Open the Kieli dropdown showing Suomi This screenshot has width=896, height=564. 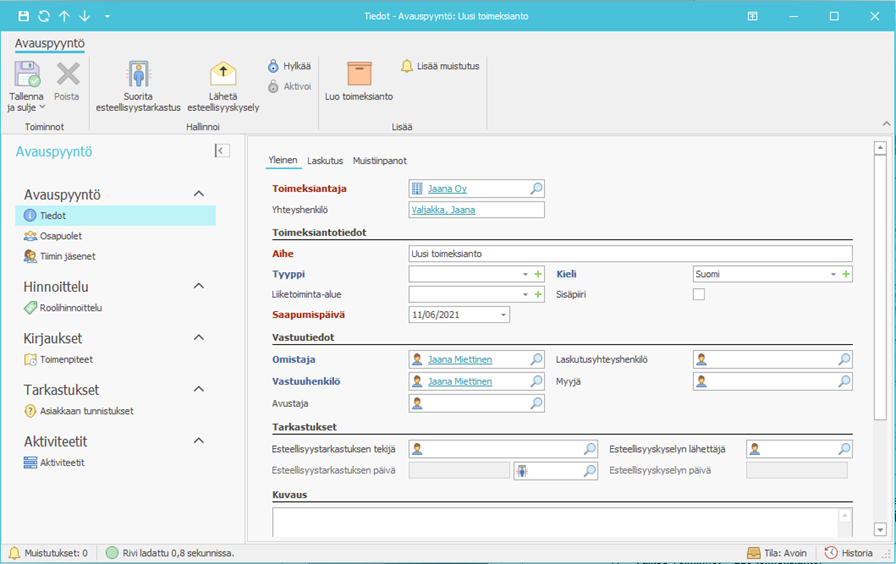[833, 274]
